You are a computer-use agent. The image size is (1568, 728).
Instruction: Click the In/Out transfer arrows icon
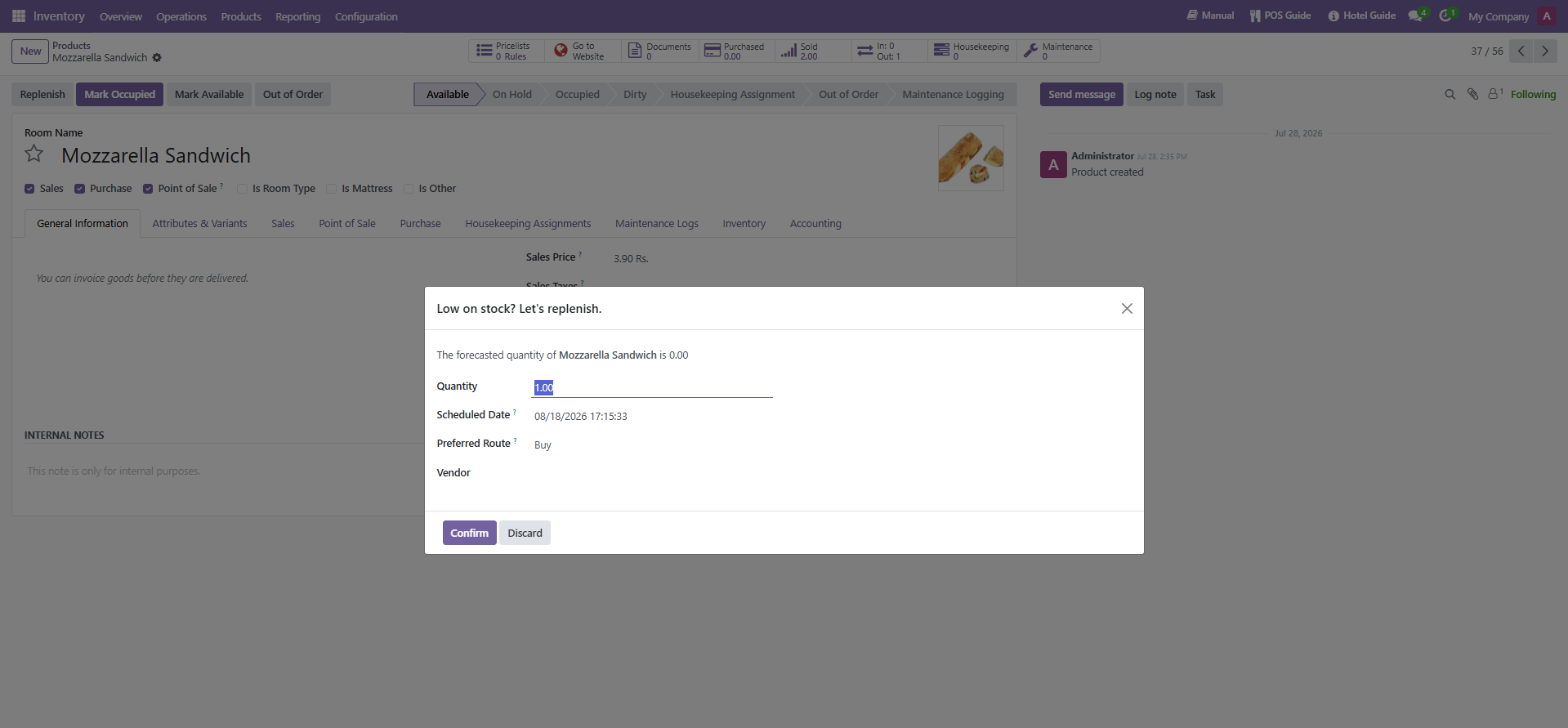point(865,51)
